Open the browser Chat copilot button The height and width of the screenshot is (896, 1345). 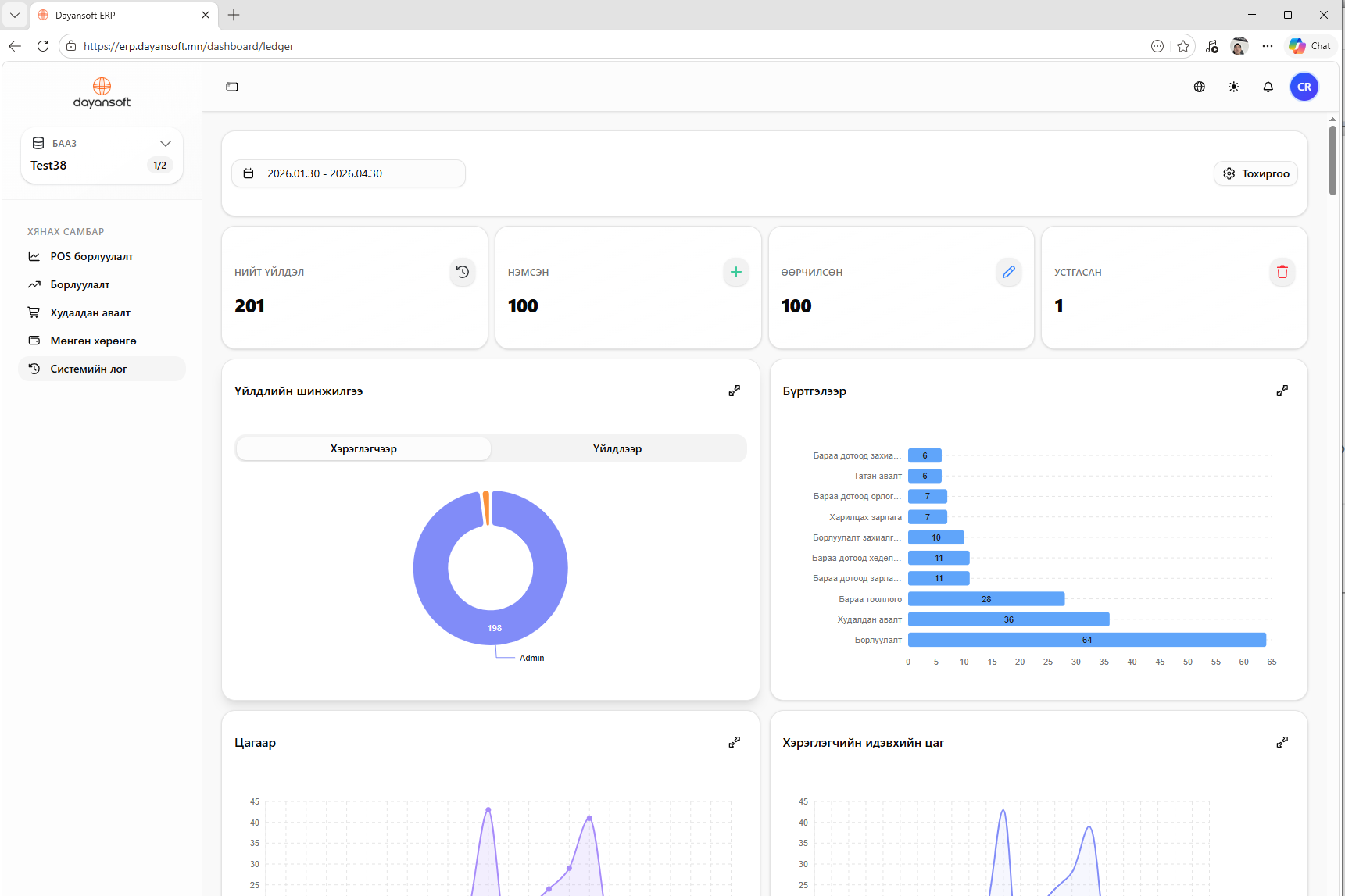[x=1310, y=46]
